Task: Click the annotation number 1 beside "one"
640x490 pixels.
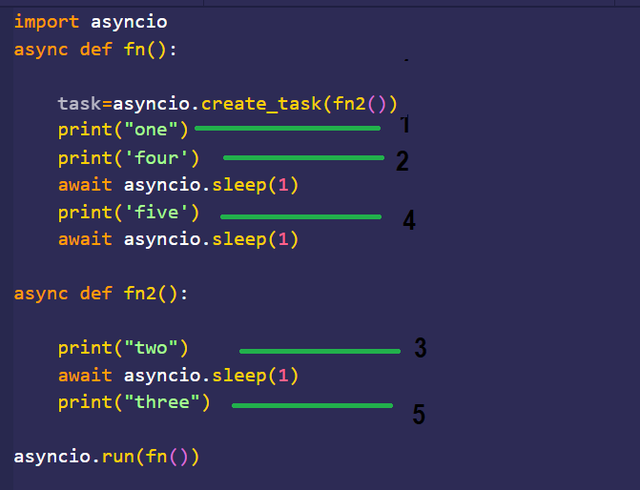Action: click(405, 124)
